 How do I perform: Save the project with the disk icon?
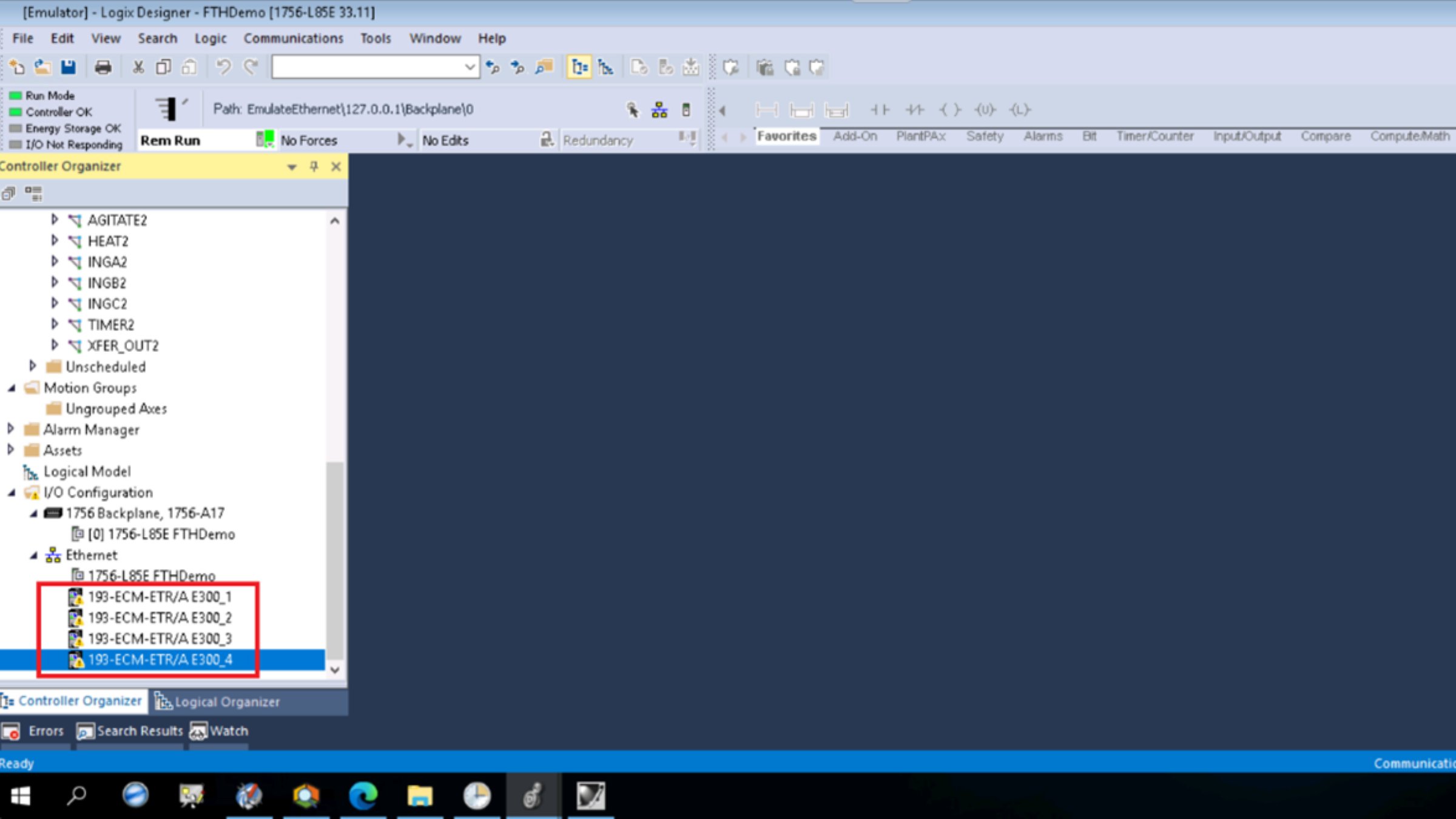pyautogui.click(x=68, y=67)
